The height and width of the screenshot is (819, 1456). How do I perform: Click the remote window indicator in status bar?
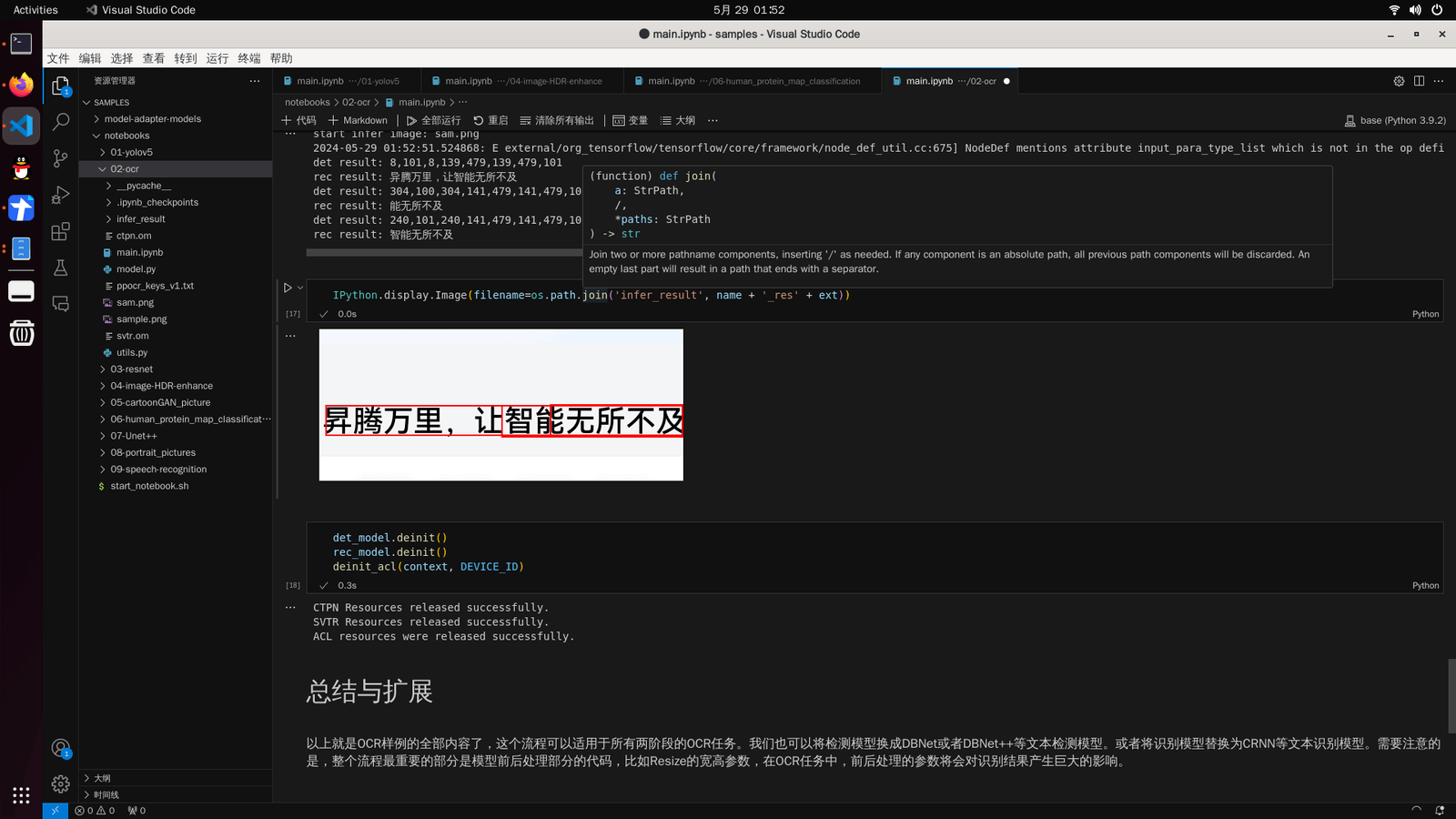(55, 811)
